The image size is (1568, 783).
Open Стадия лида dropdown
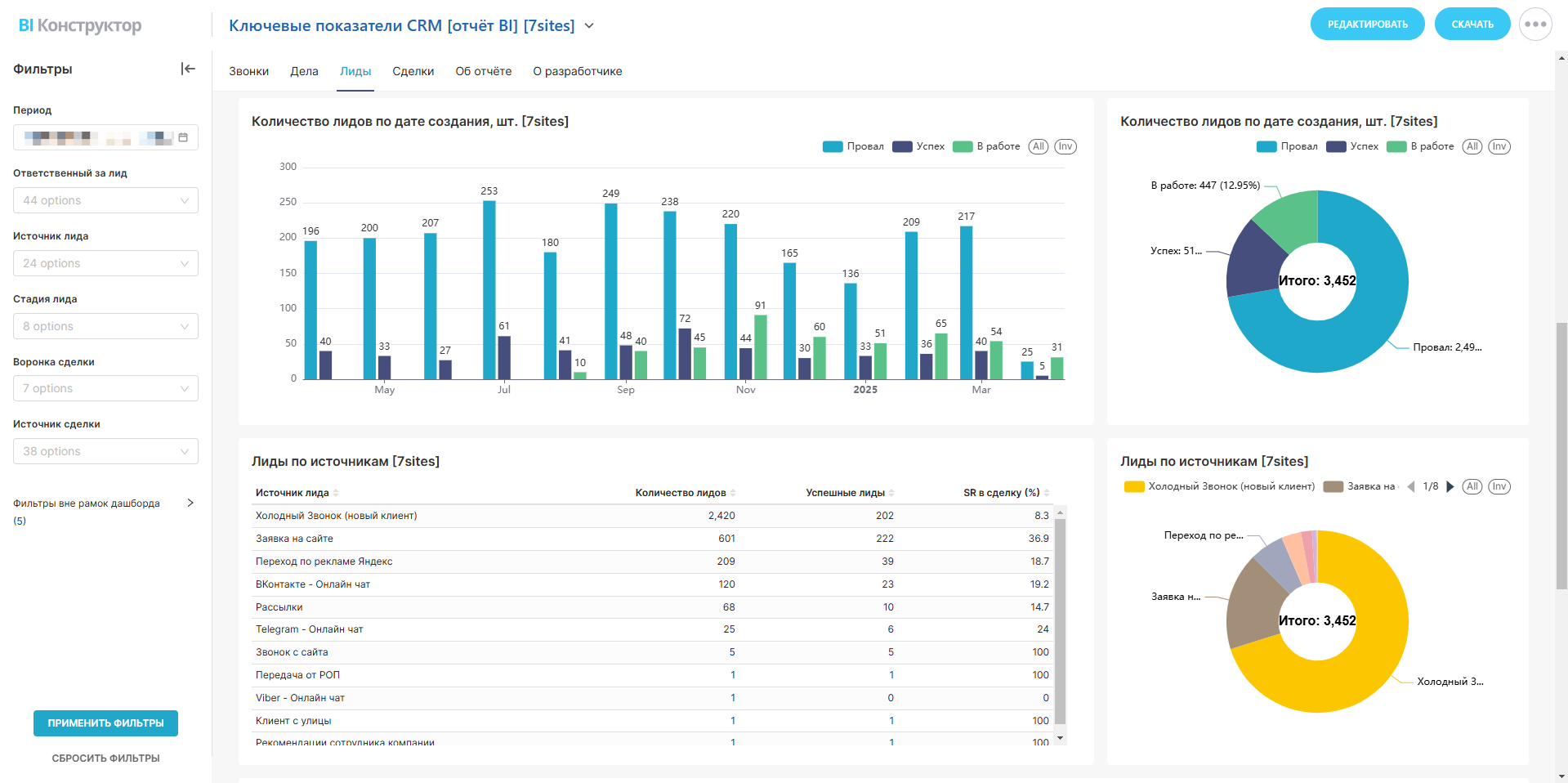pyautogui.click(x=105, y=326)
